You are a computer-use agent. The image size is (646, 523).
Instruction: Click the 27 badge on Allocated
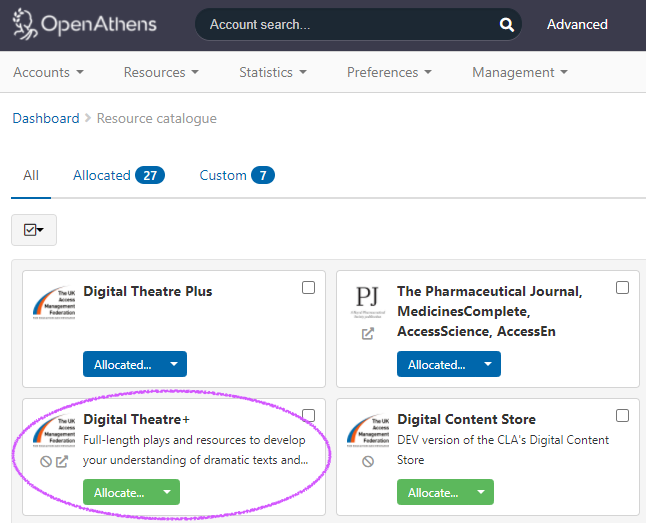tap(150, 176)
